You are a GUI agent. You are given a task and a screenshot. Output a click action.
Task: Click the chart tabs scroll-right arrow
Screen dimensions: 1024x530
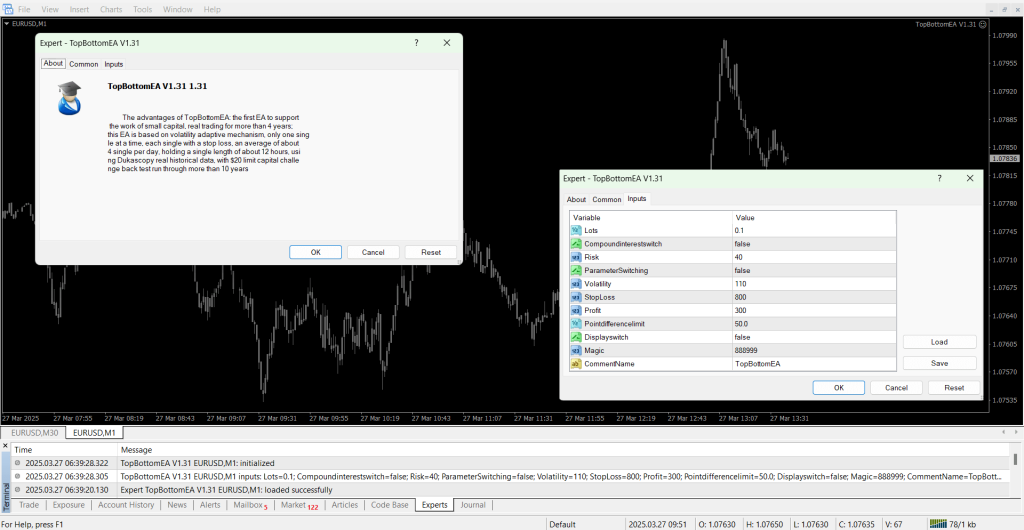pyautogui.click(x=1016, y=432)
